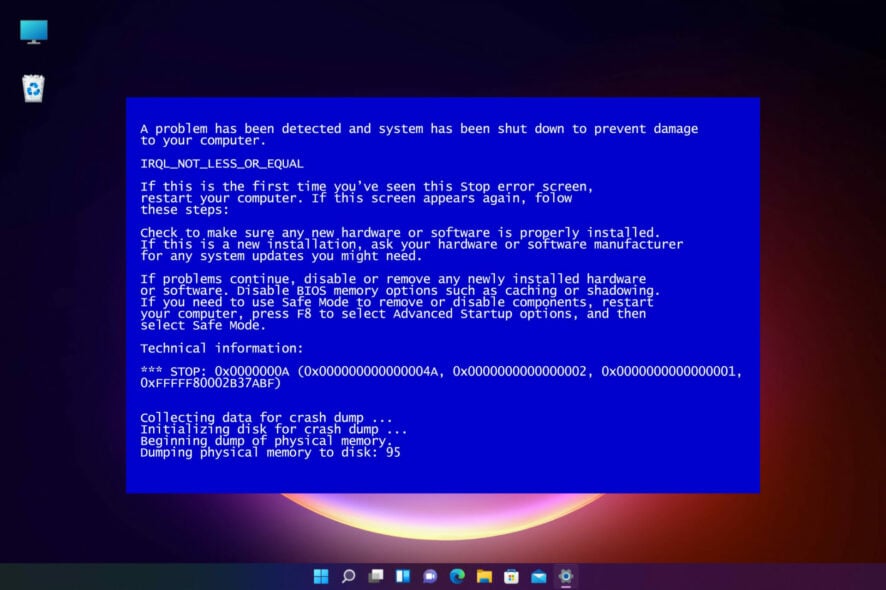
Task: Click 'Check to make sure any new hardware' line
Action: (x=400, y=233)
